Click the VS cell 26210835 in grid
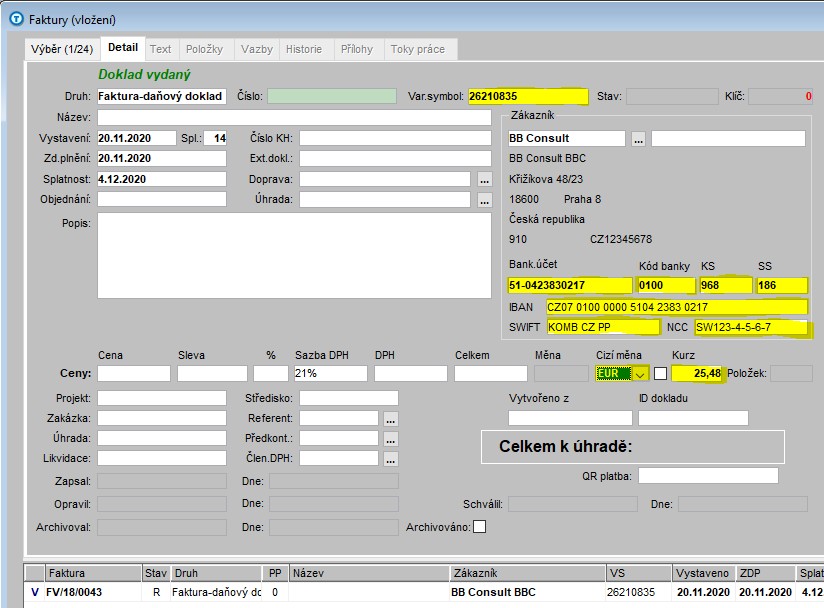824x608 pixels. (638, 592)
